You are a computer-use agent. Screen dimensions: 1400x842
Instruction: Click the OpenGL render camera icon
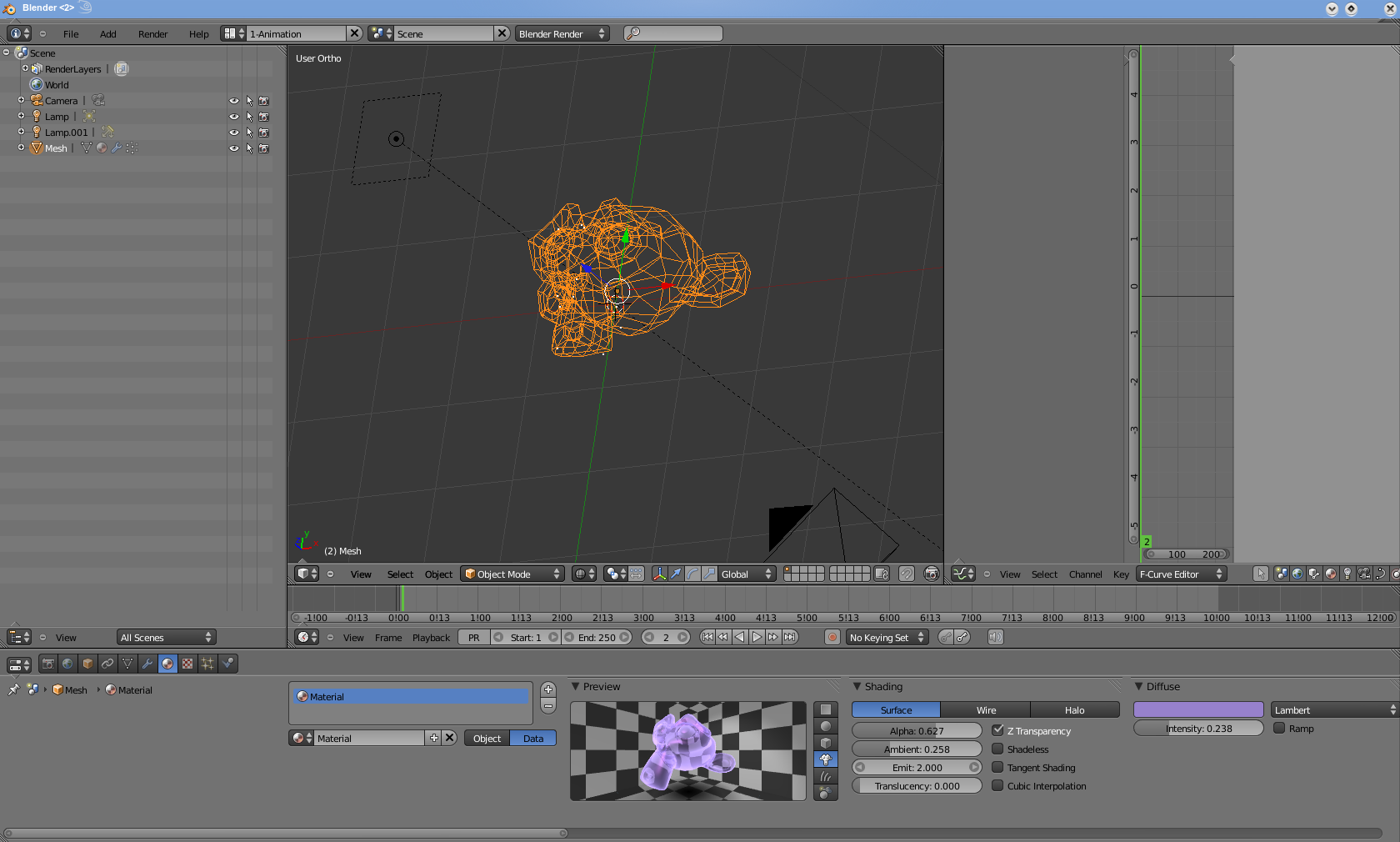[x=932, y=574]
